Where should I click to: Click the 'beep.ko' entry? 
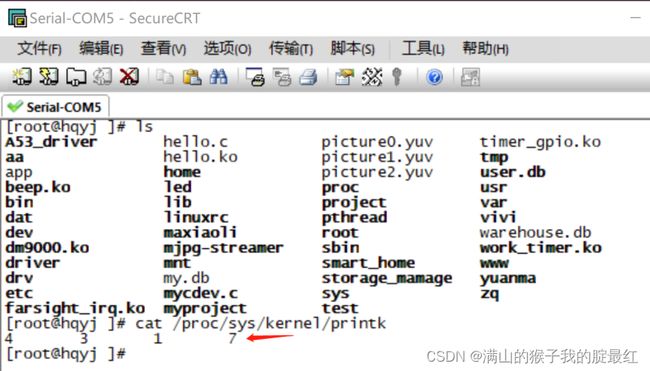38,187
